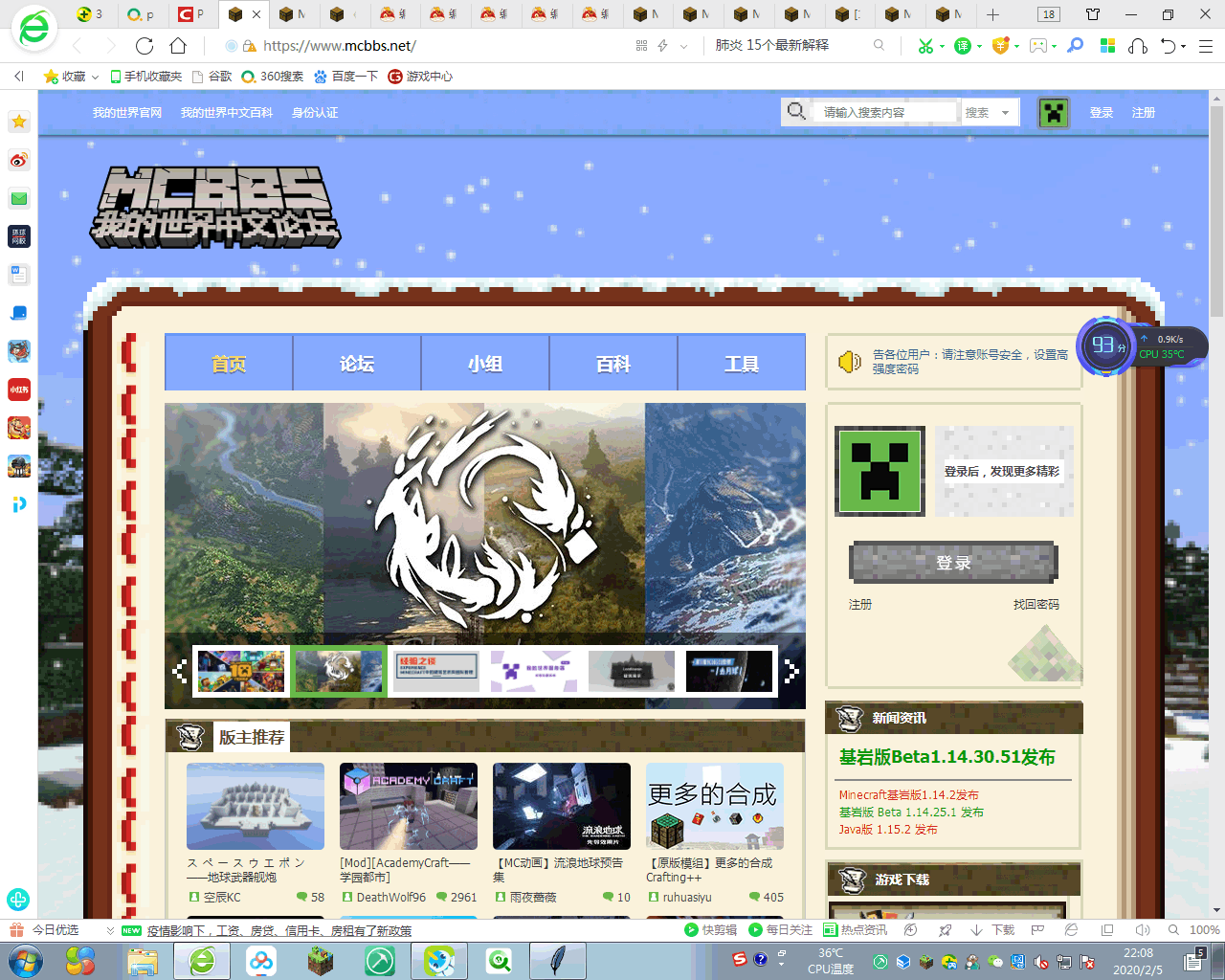This screenshot has width=1225, height=980.
Task: Click the 请输入搜索内容 forum search field
Action: (x=883, y=113)
